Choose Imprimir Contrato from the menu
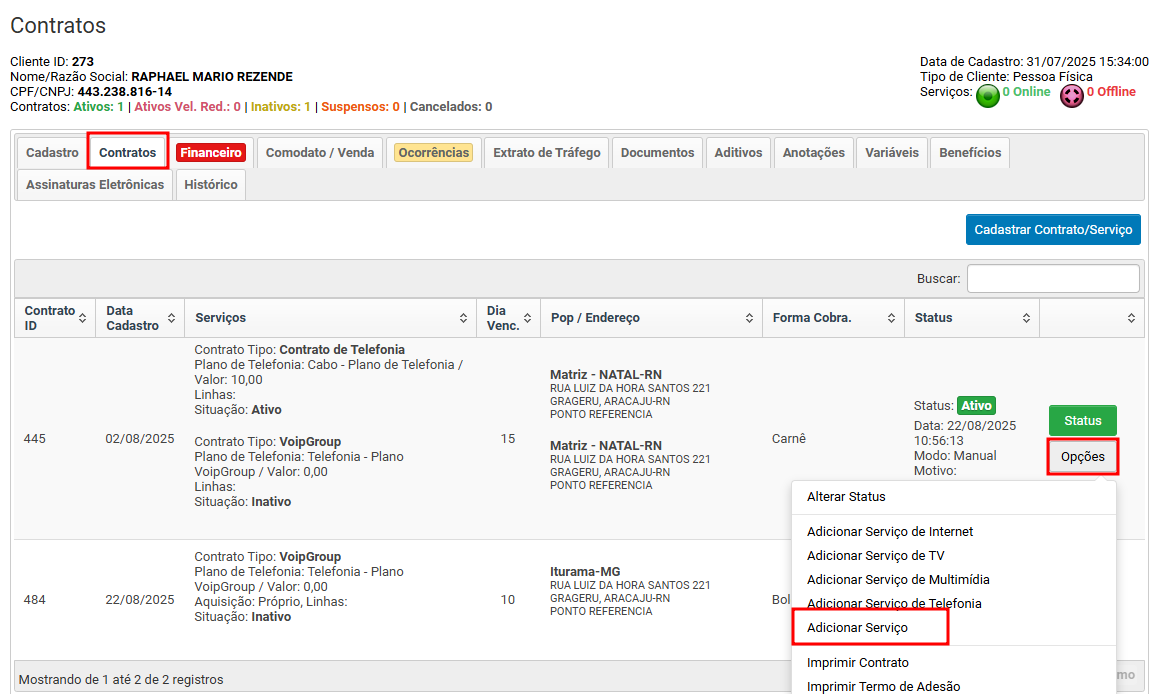Viewport: 1154px width, 694px height. click(857, 663)
